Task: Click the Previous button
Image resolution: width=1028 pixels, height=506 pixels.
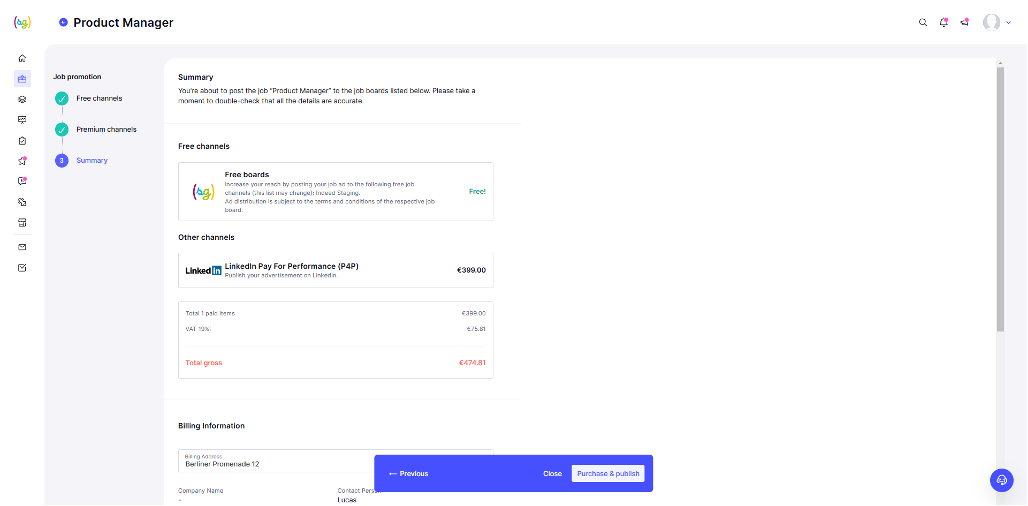Action: click(x=408, y=473)
